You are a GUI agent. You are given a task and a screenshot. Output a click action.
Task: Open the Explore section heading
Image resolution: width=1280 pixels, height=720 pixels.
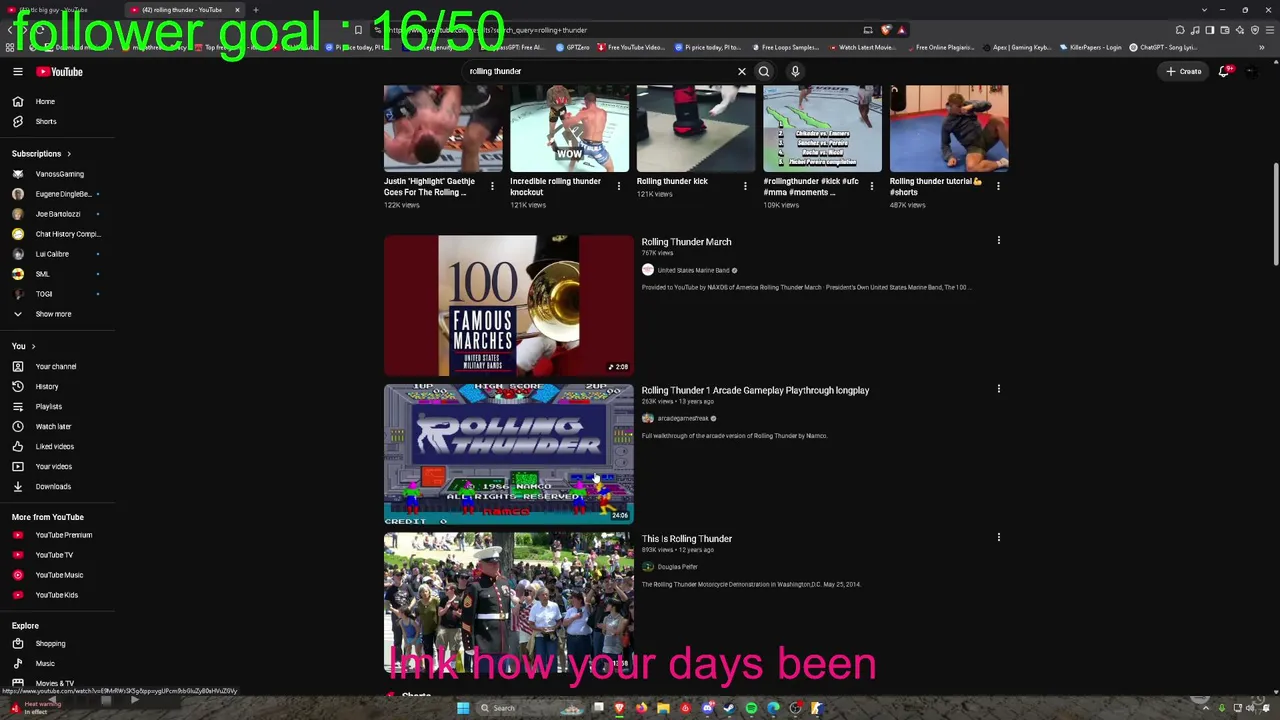pyautogui.click(x=25, y=626)
